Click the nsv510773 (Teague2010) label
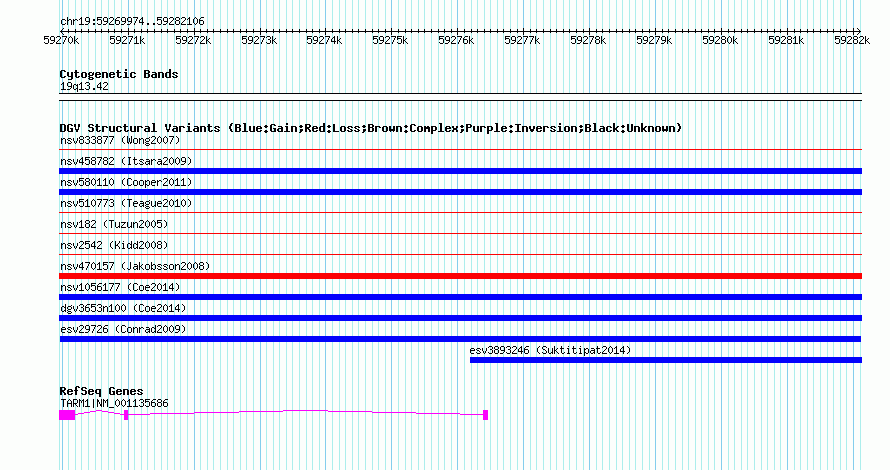Screen dimensions: 890x470 (126, 203)
